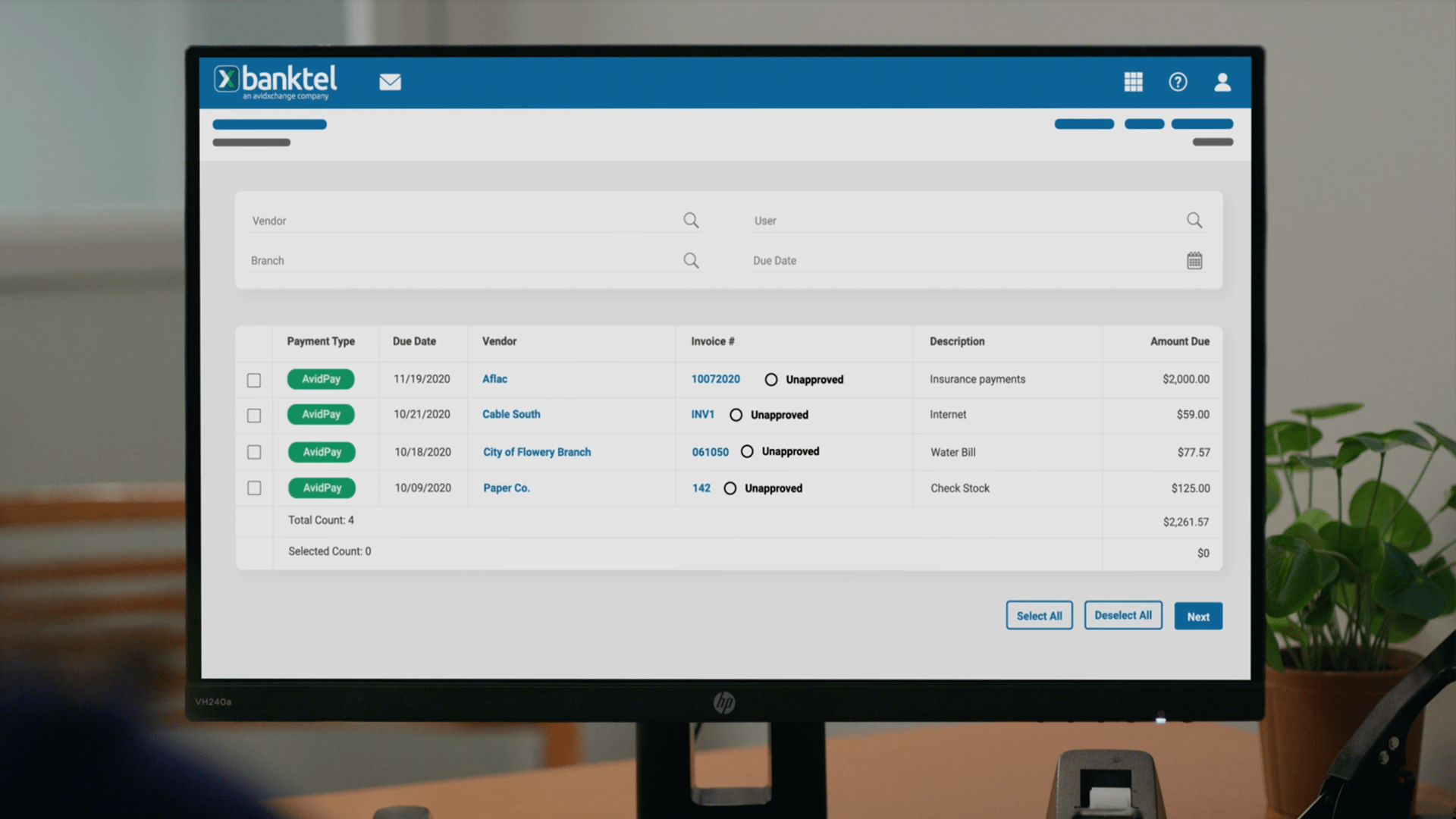This screenshot has height=819, width=1456.
Task: Open the Due Date calendar picker
Action: 1194,259
